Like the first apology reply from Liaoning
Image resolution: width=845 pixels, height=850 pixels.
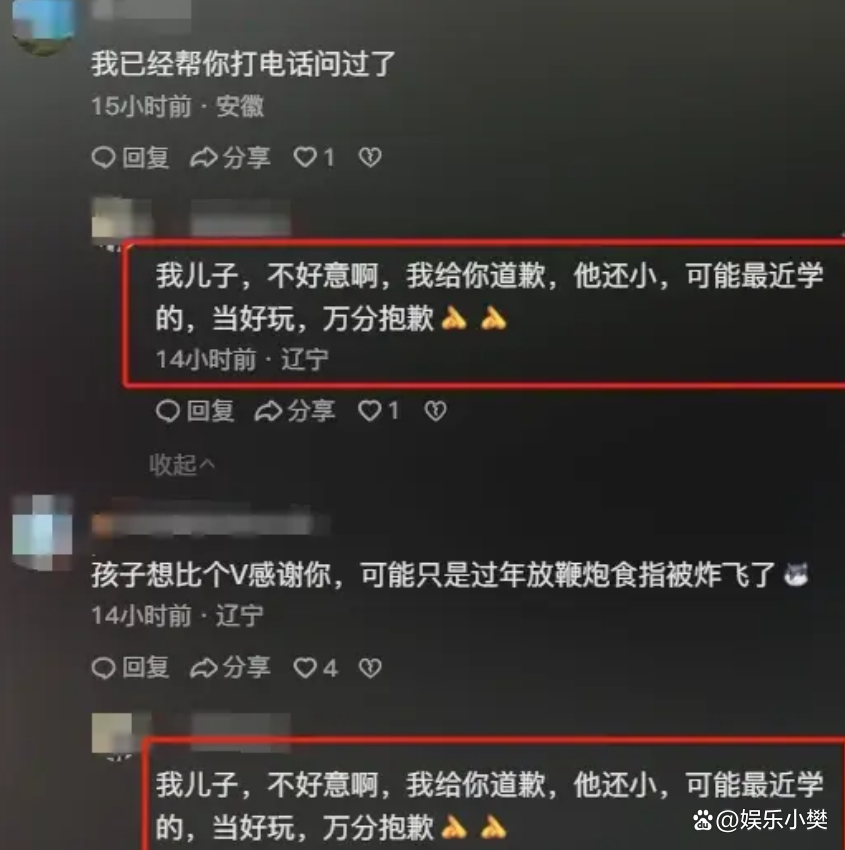coord(370,410)
